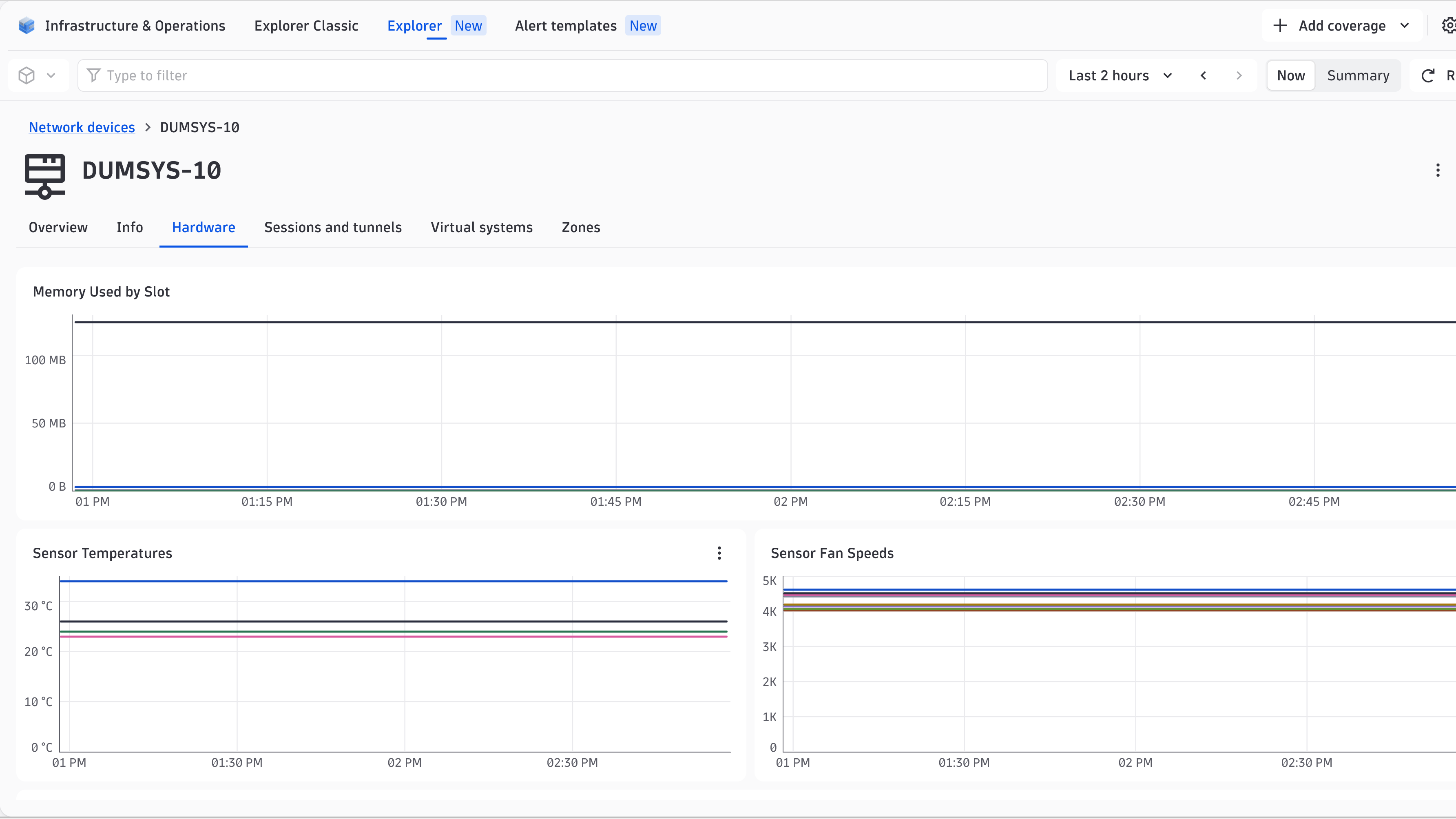1456x819 pixels.
Task: Open Explorer Classic tab
Action: click(306, 25)
